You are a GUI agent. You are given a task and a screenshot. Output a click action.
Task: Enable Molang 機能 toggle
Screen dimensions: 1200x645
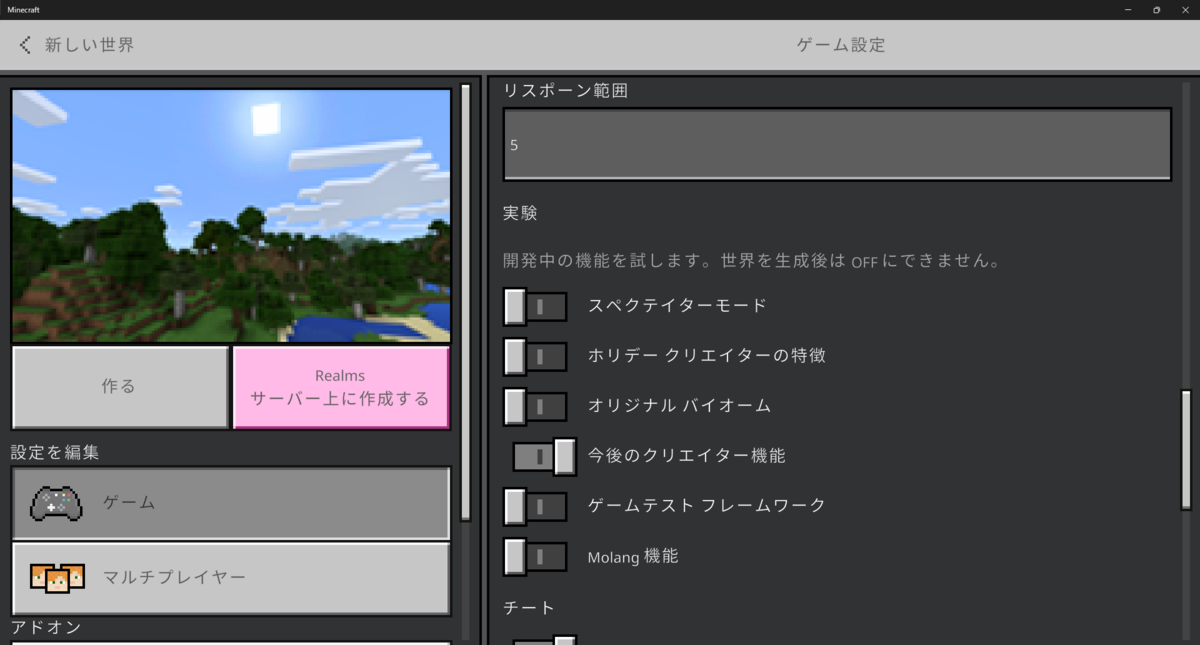pyautogui.click(x=535, y=556)
